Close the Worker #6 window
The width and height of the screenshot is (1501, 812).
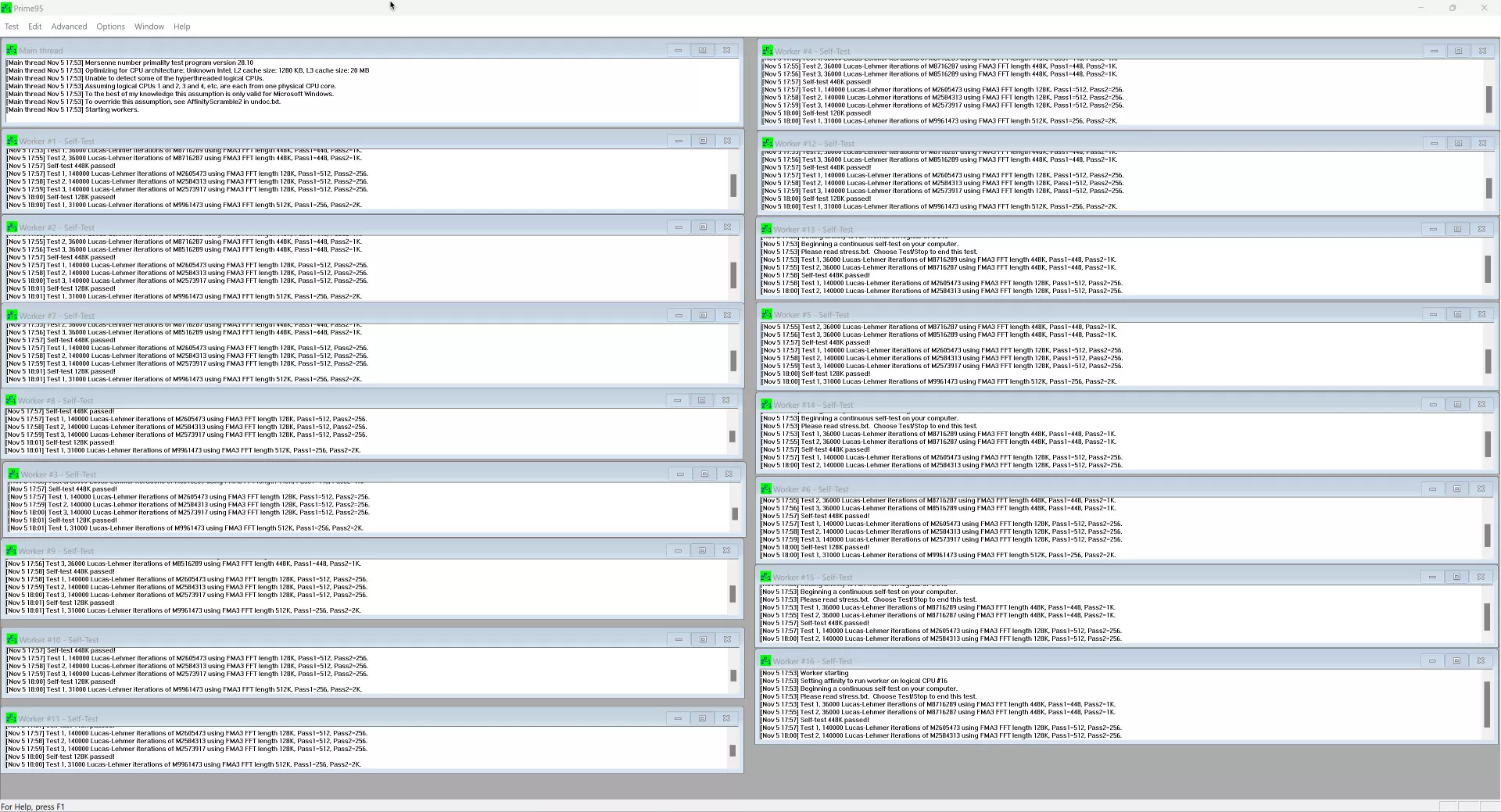pyautogui.click(x=1481, y=488)
